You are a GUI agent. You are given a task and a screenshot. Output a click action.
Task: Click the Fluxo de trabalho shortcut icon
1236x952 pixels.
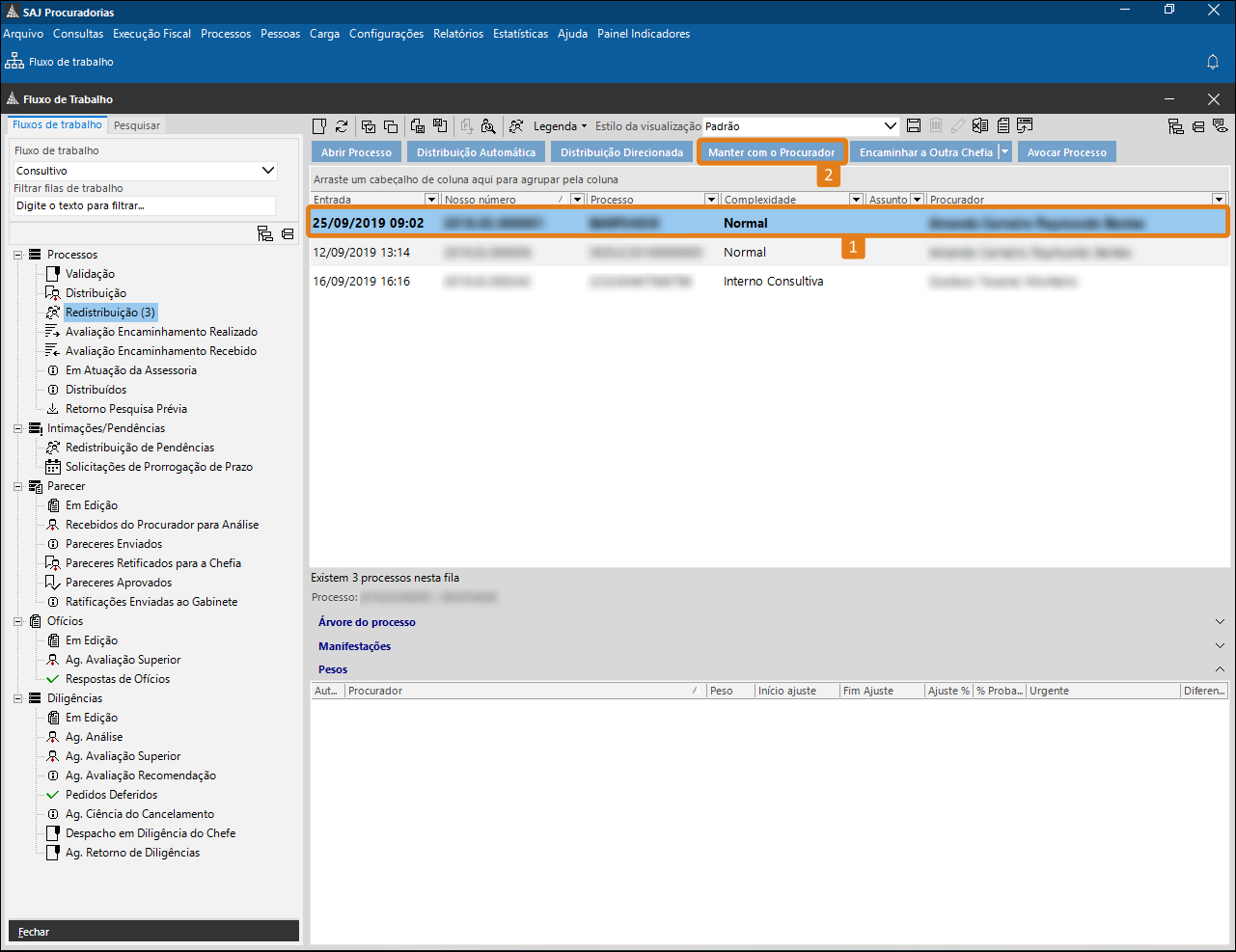pyautogui.click(x=14, y=62)
